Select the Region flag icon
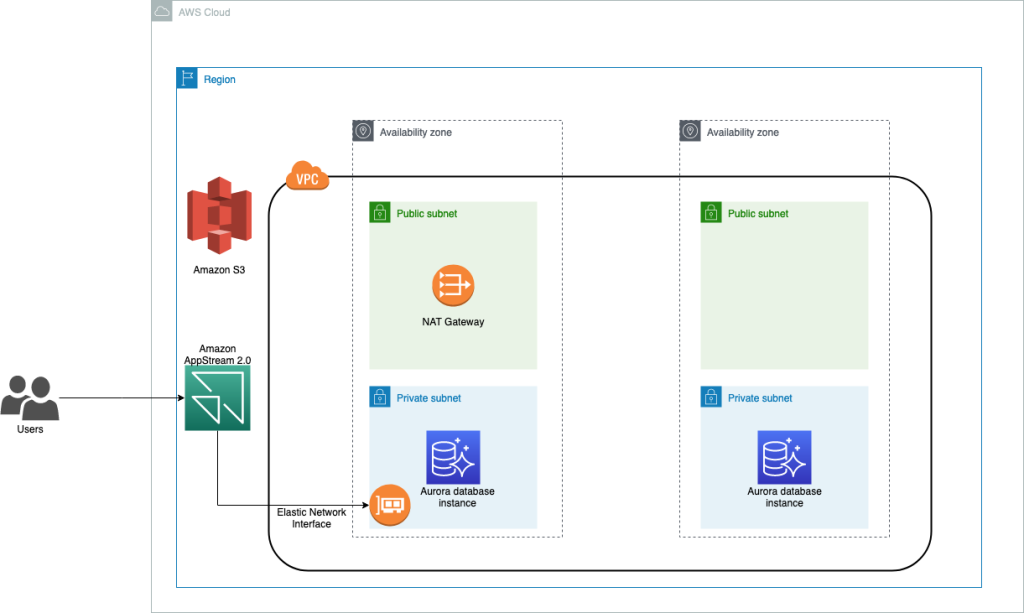The height and width of the screenshot is (613, 1024). (186, 78)
